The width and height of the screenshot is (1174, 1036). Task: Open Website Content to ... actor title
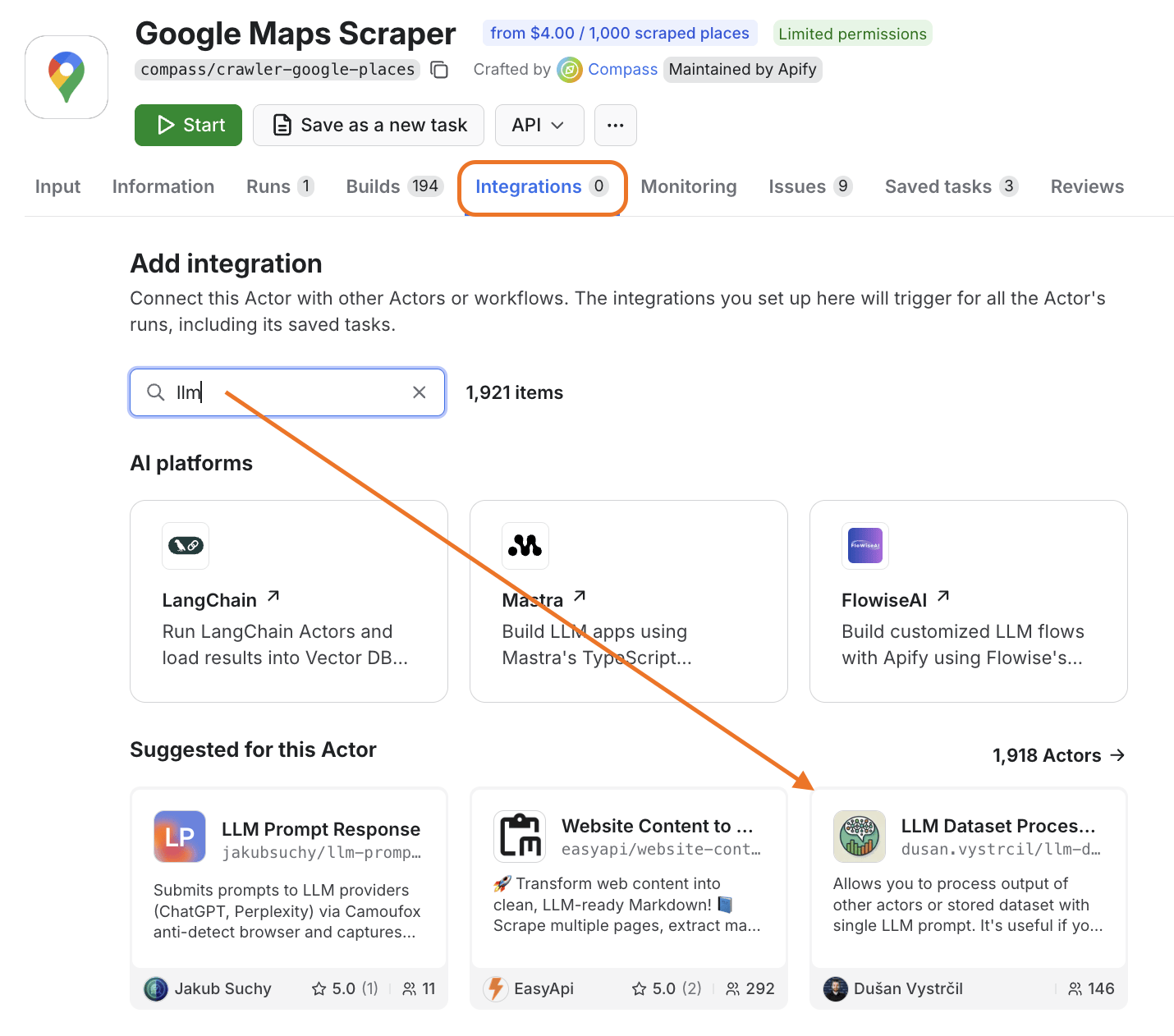coord(657,826)
